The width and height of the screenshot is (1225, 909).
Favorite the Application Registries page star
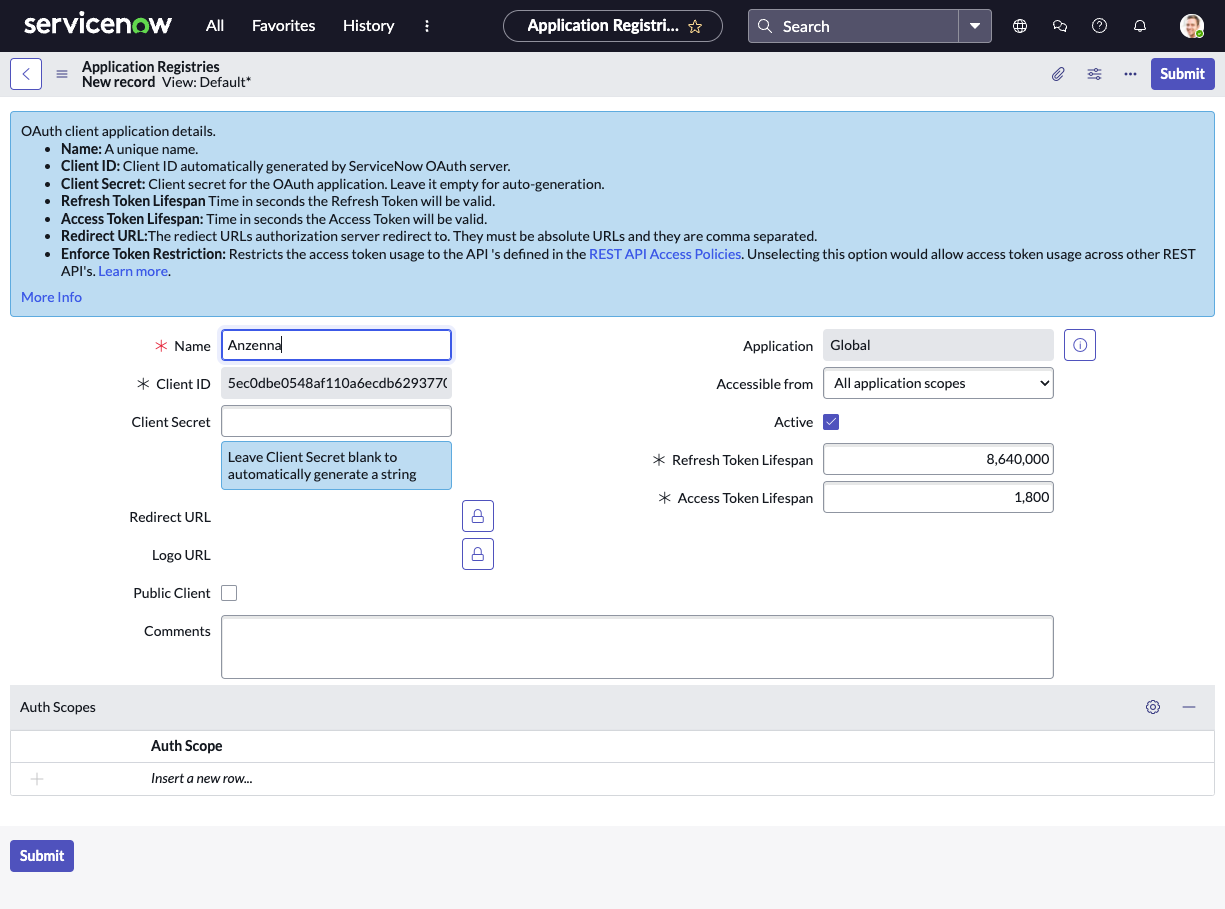[696, 27]
